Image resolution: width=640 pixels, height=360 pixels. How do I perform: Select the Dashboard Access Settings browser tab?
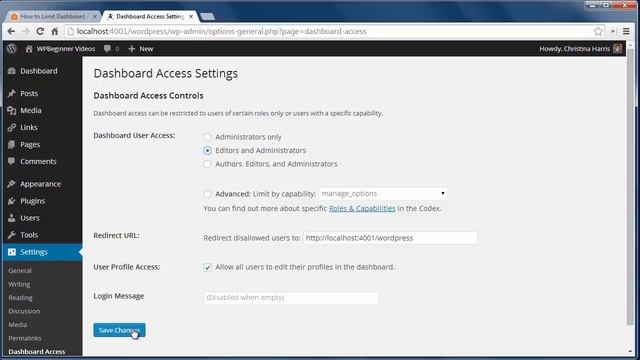pyautogui.click(x=149, y=16)
